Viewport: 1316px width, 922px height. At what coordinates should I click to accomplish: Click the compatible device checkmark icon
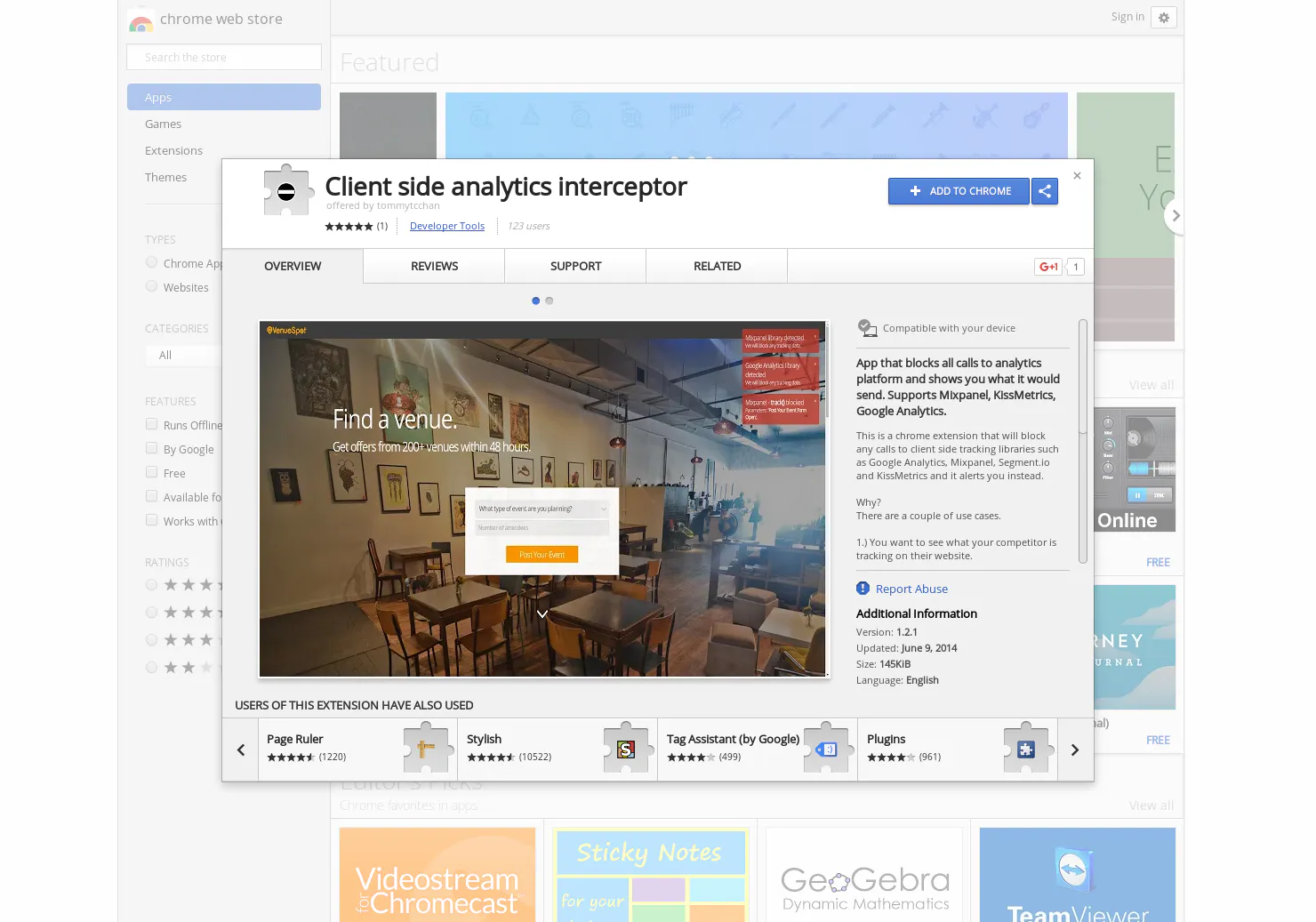coord(867,328)
